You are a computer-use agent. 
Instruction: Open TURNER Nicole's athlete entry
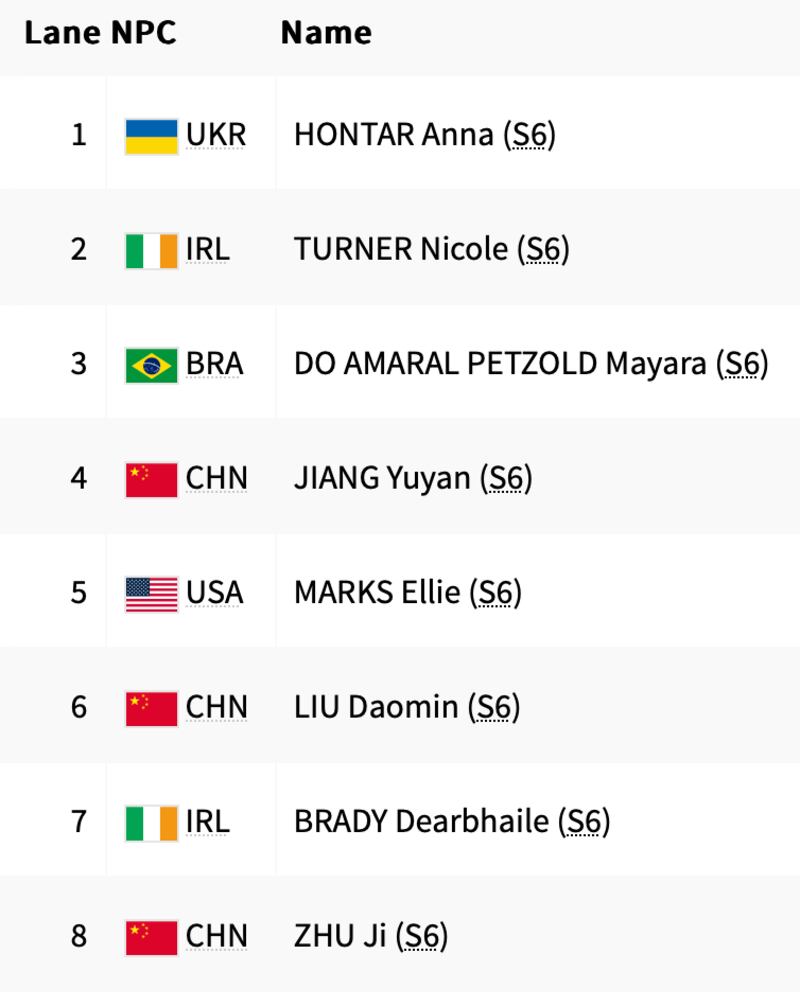[x=400, y=250]
